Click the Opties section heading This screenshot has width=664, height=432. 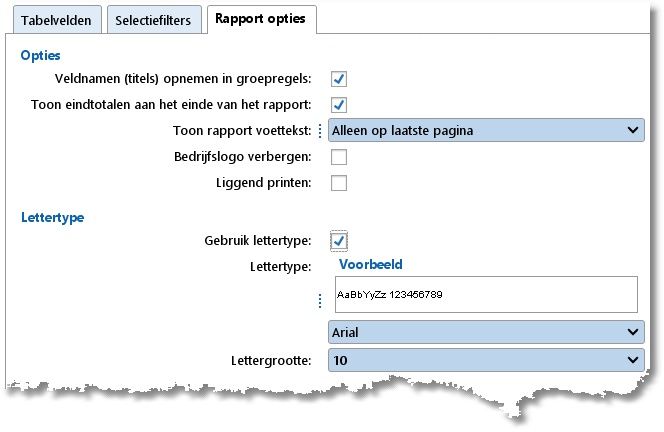[x=40, y=55]
